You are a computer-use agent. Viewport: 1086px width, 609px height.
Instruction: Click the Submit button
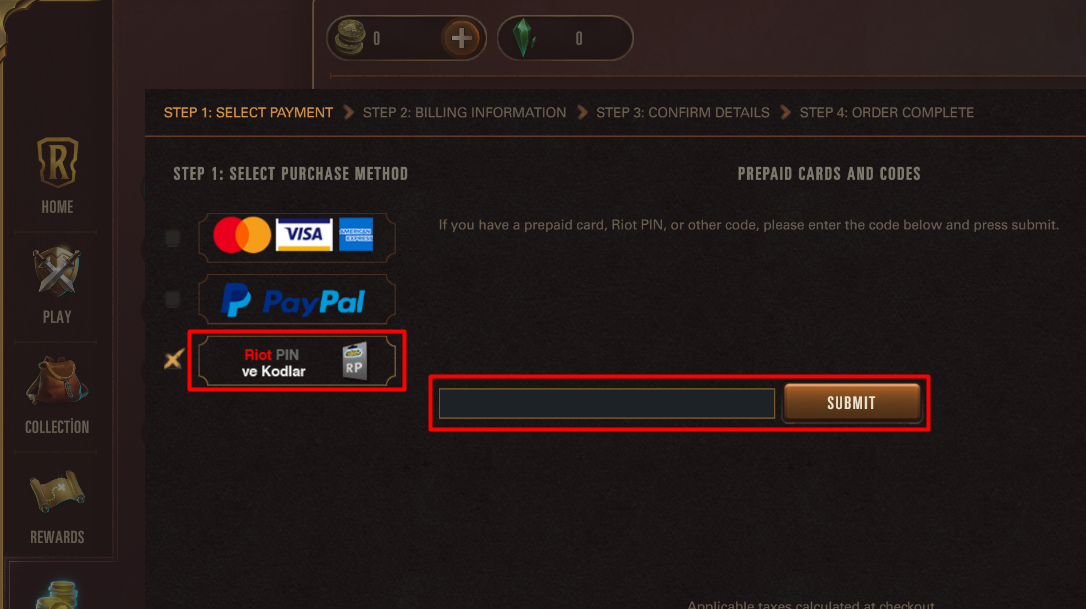[852, 403]
